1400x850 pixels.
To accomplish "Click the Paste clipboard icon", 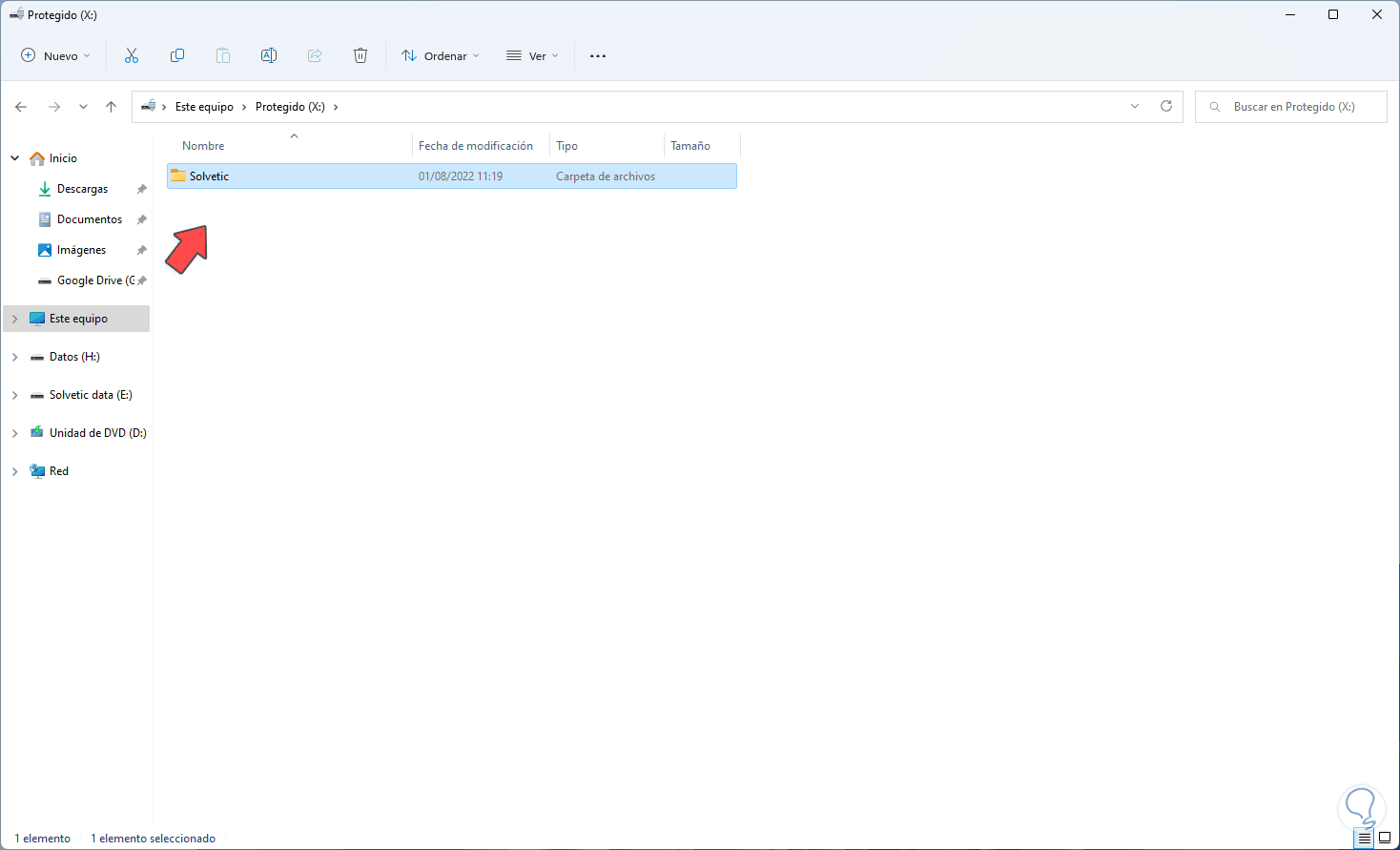I will [223, 56].
